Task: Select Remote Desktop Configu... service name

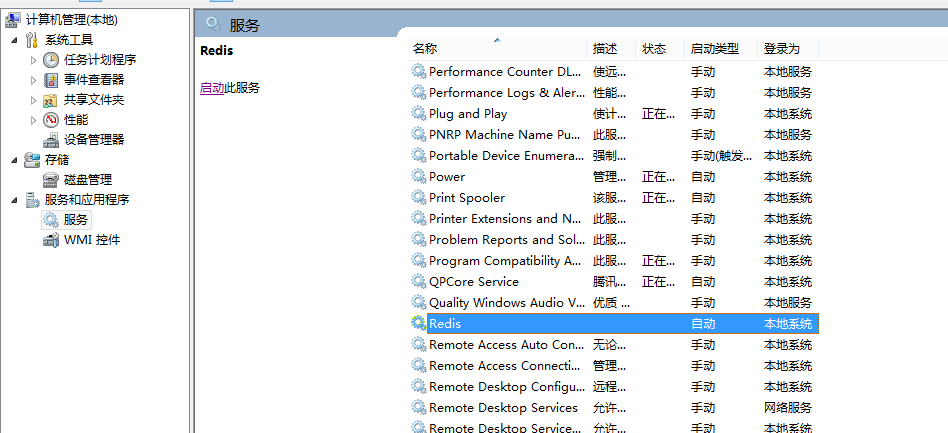Action: [507, 386]
